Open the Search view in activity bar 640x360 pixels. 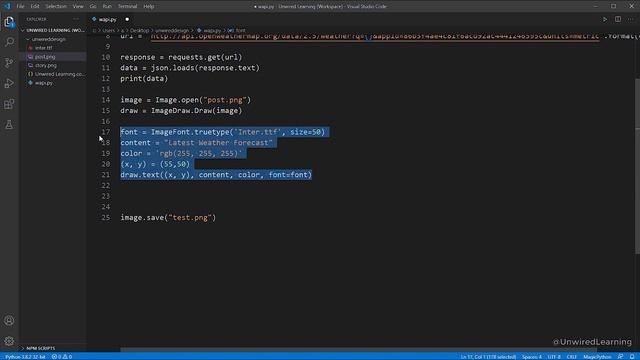(x=9, y=42)
